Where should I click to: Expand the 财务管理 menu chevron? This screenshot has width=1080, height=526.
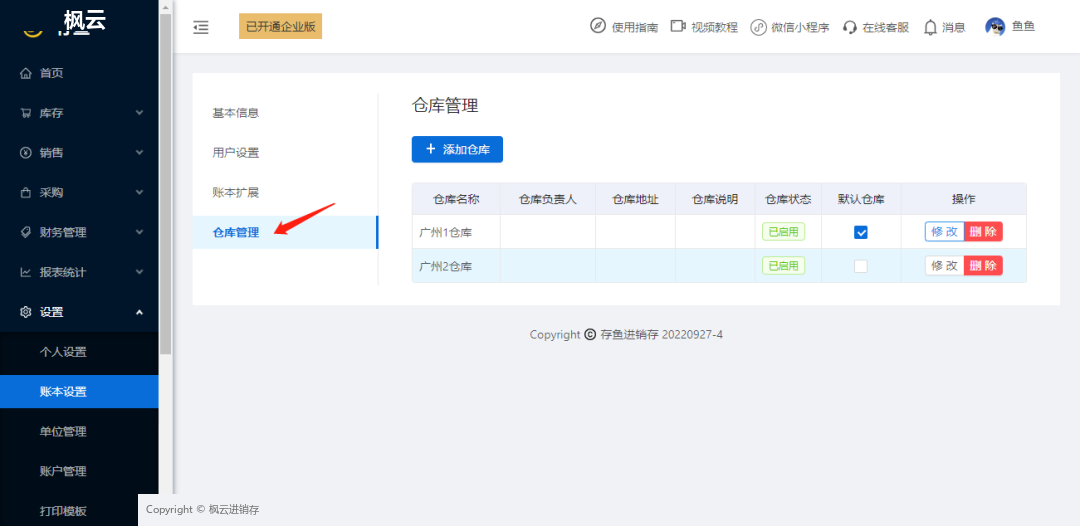tap(139, 232)
